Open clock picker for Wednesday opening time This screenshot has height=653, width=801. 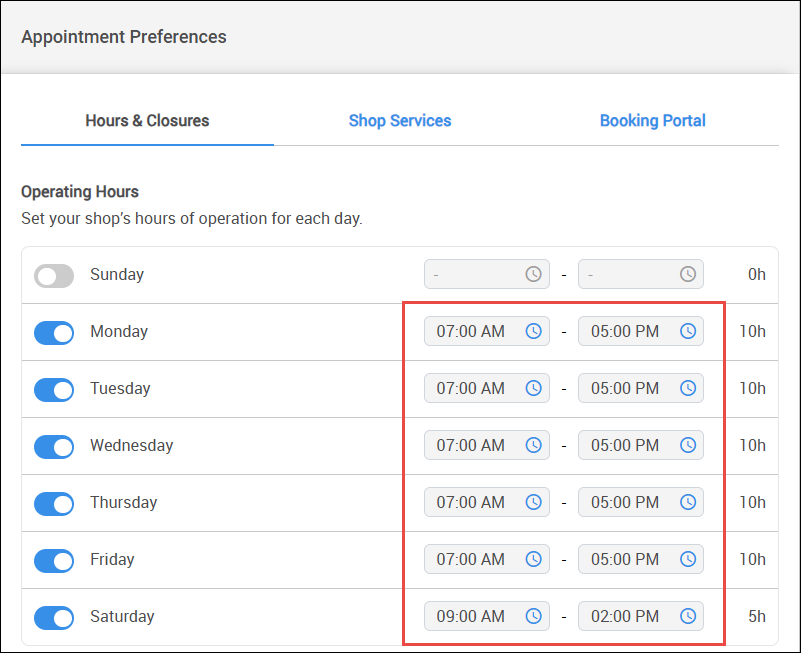click(533, 445)
